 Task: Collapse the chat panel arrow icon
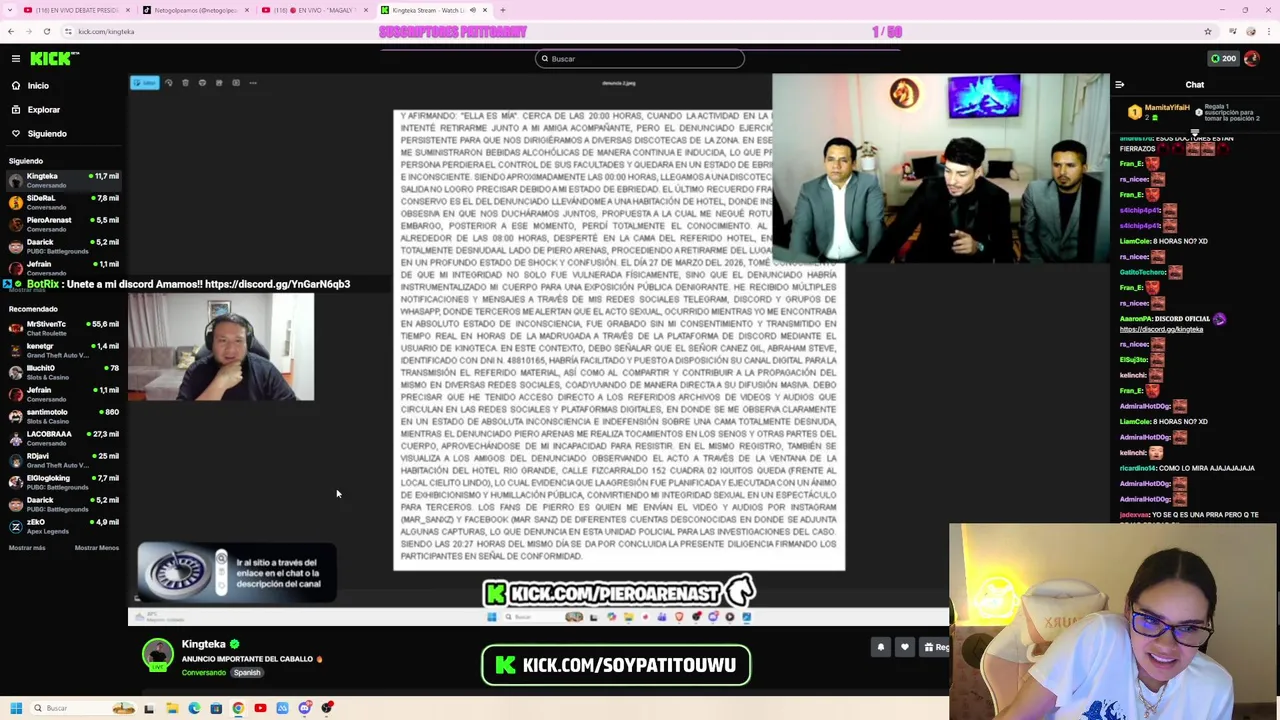click(1120, 85)
